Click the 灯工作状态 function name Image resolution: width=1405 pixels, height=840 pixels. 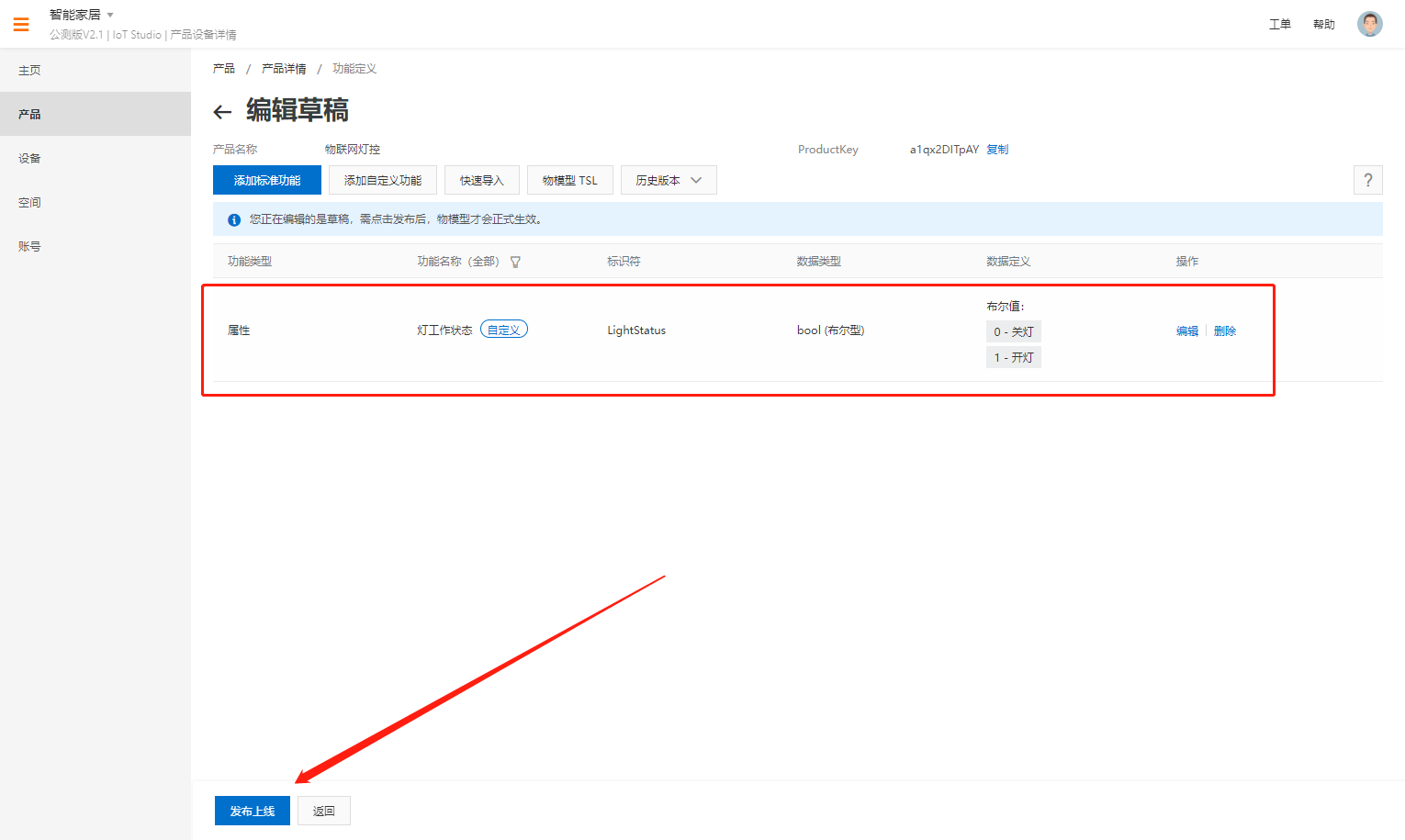(444, 330)
